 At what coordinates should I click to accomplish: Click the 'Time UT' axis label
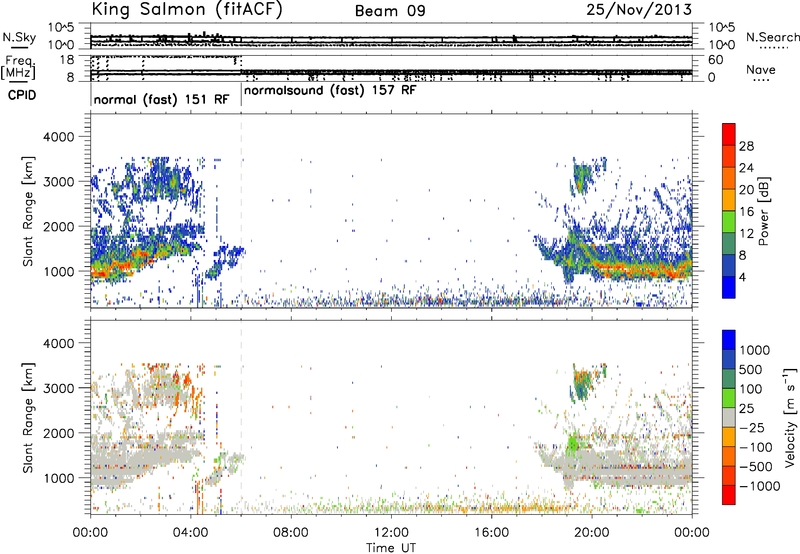coord(391,547)
